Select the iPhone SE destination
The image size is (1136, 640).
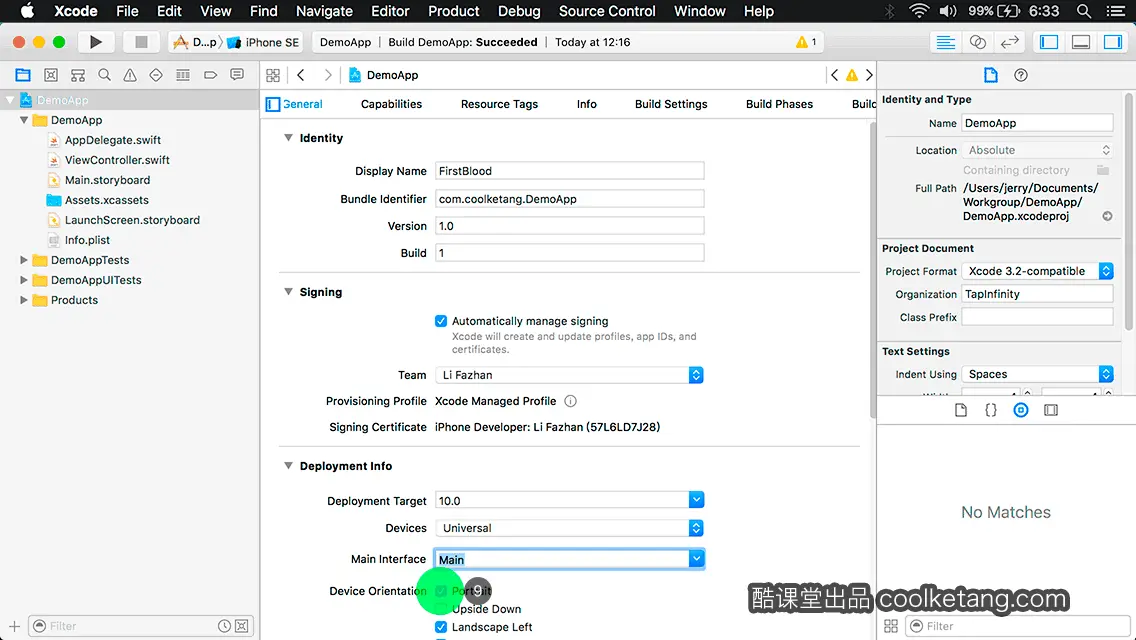click(x=264, y=42)
